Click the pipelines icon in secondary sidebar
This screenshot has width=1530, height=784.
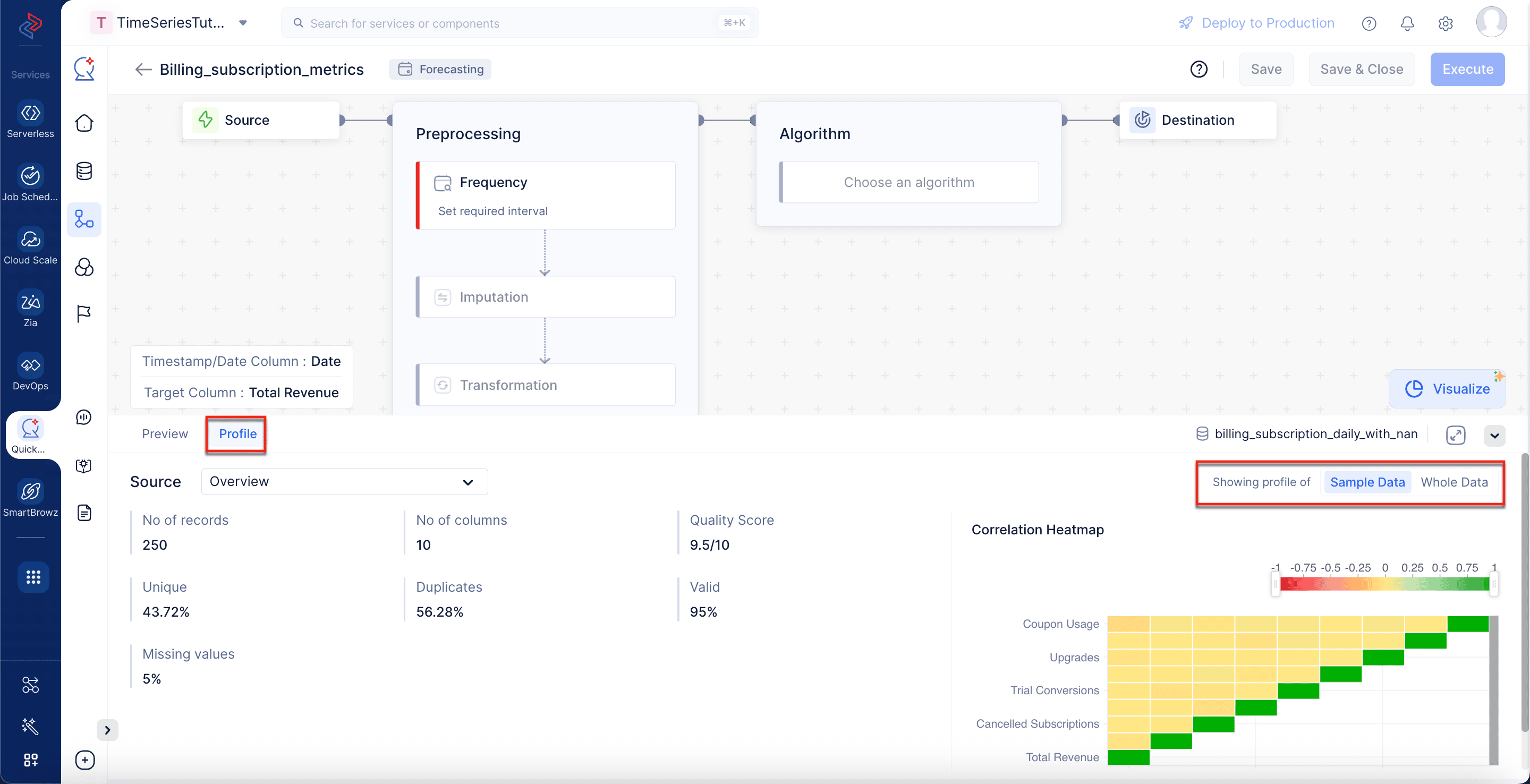click(84, 219)
